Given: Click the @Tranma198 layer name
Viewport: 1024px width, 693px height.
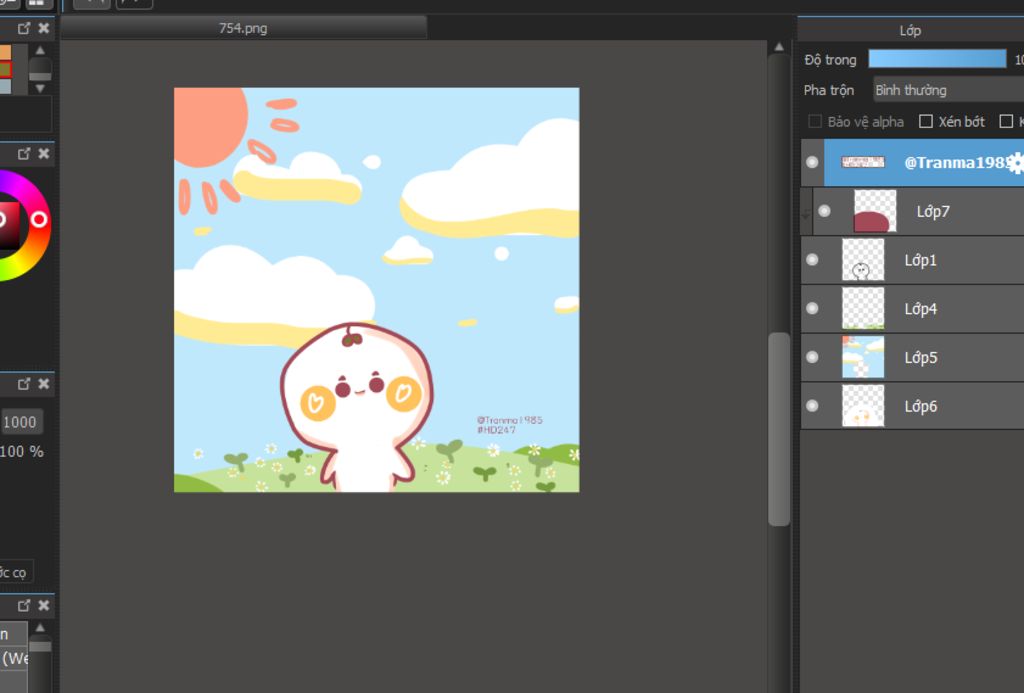Looking at the screenshot, I should click(x=956, y=163).
